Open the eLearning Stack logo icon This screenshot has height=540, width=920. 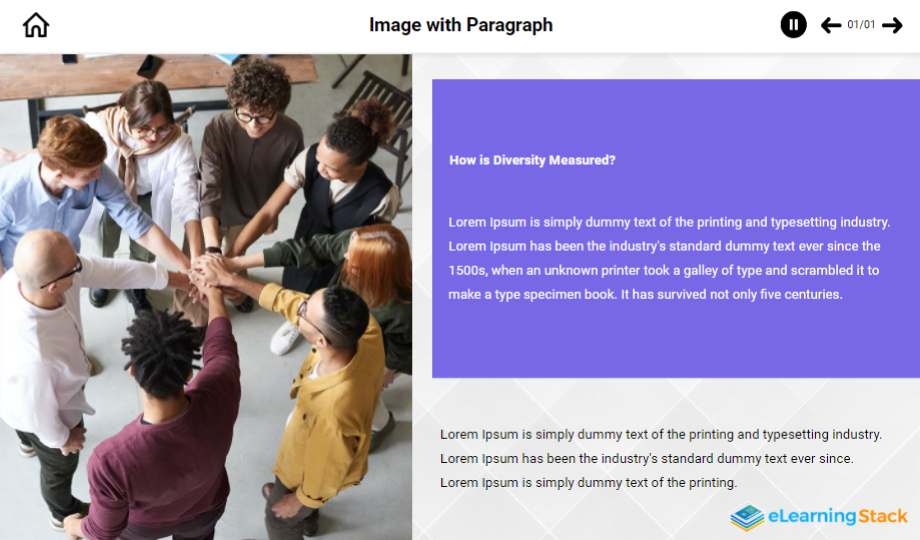click(x=747, y=517)
